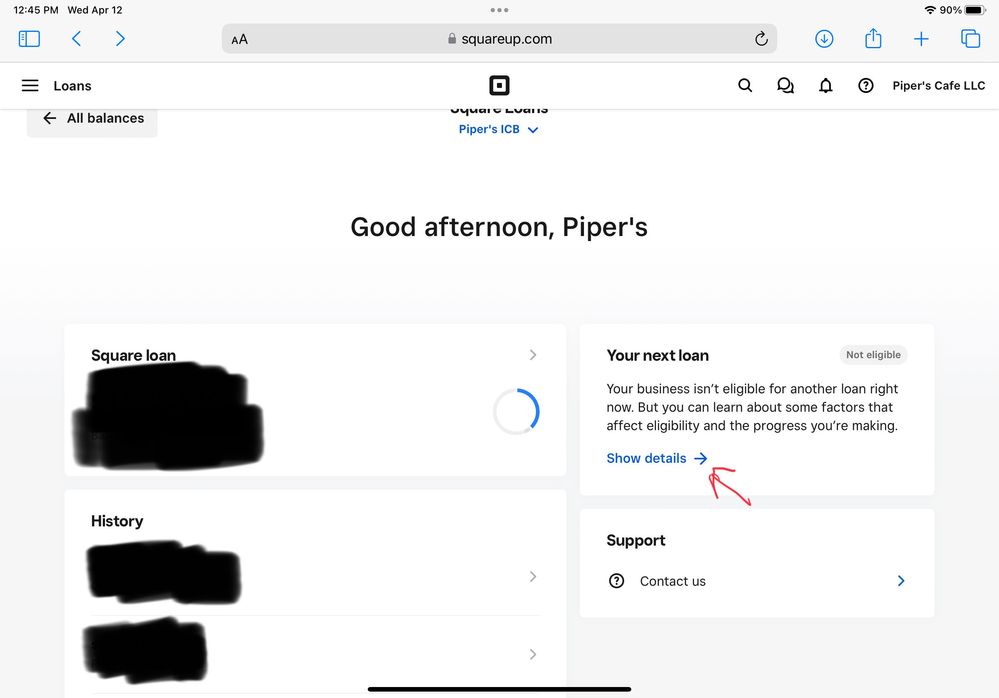The image size is (999, 698).
Task: Open the help question mark icon
Action: tap(865, 85)
